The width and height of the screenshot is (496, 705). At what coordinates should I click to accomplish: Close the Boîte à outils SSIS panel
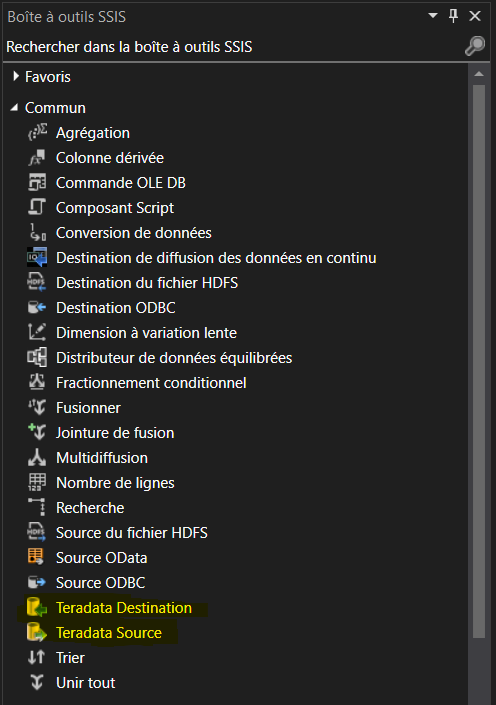475,16
